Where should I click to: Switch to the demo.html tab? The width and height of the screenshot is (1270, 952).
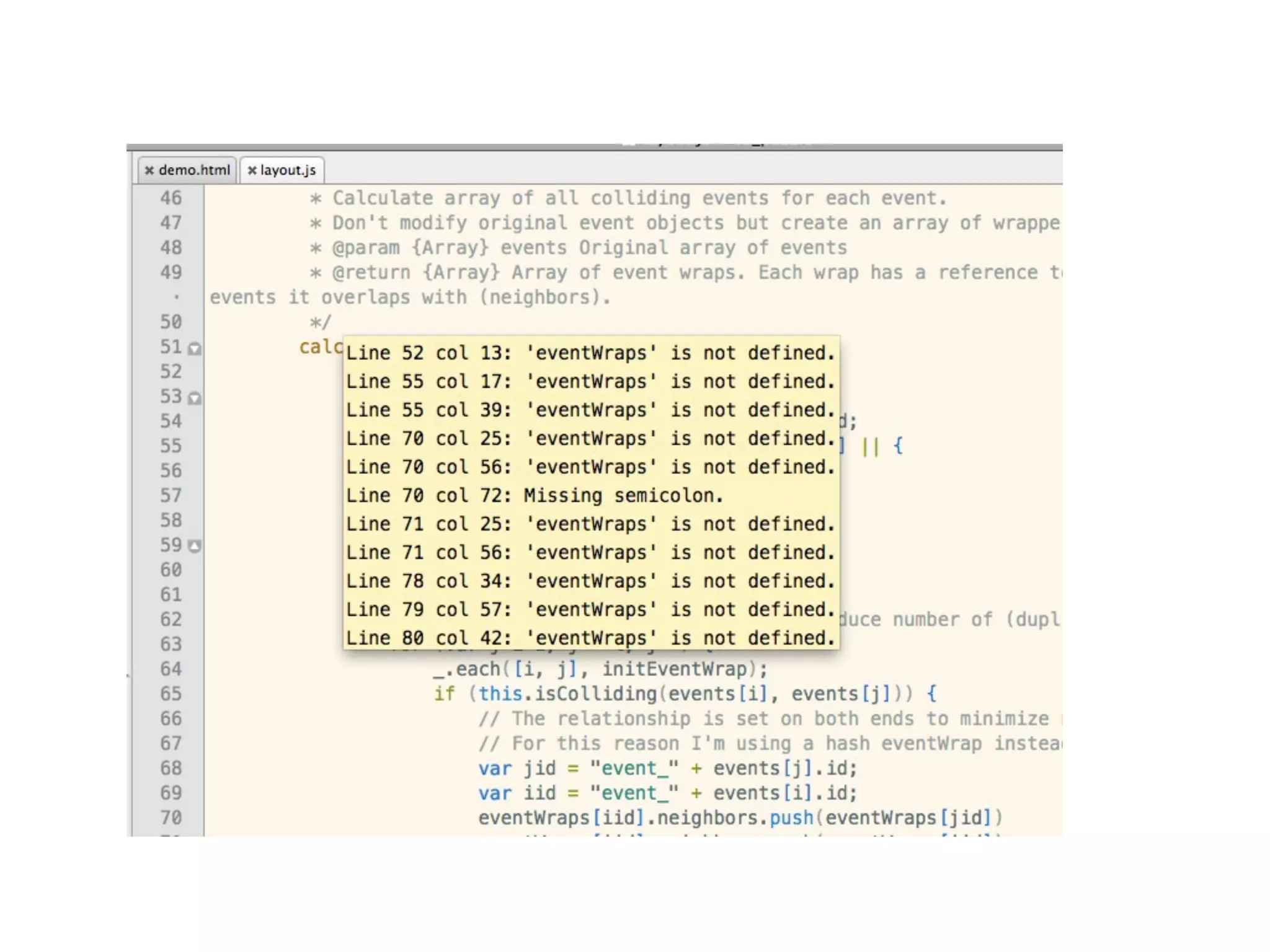coord(193,170)
